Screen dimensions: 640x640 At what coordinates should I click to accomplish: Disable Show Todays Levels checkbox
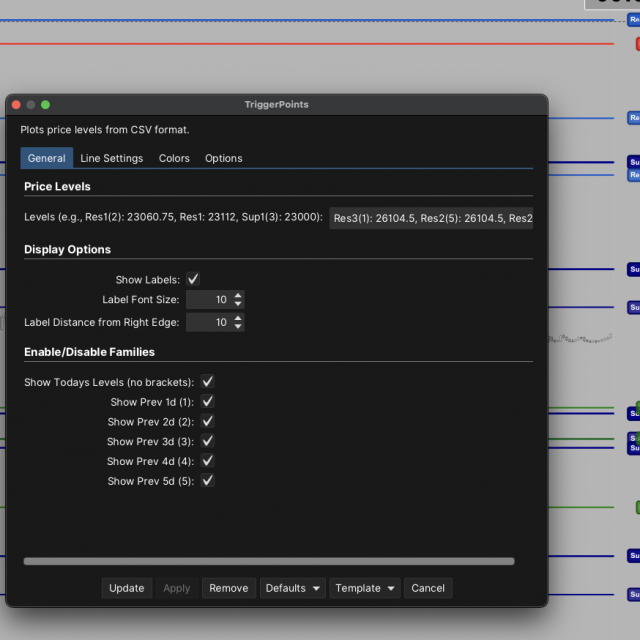coord(208,382)
